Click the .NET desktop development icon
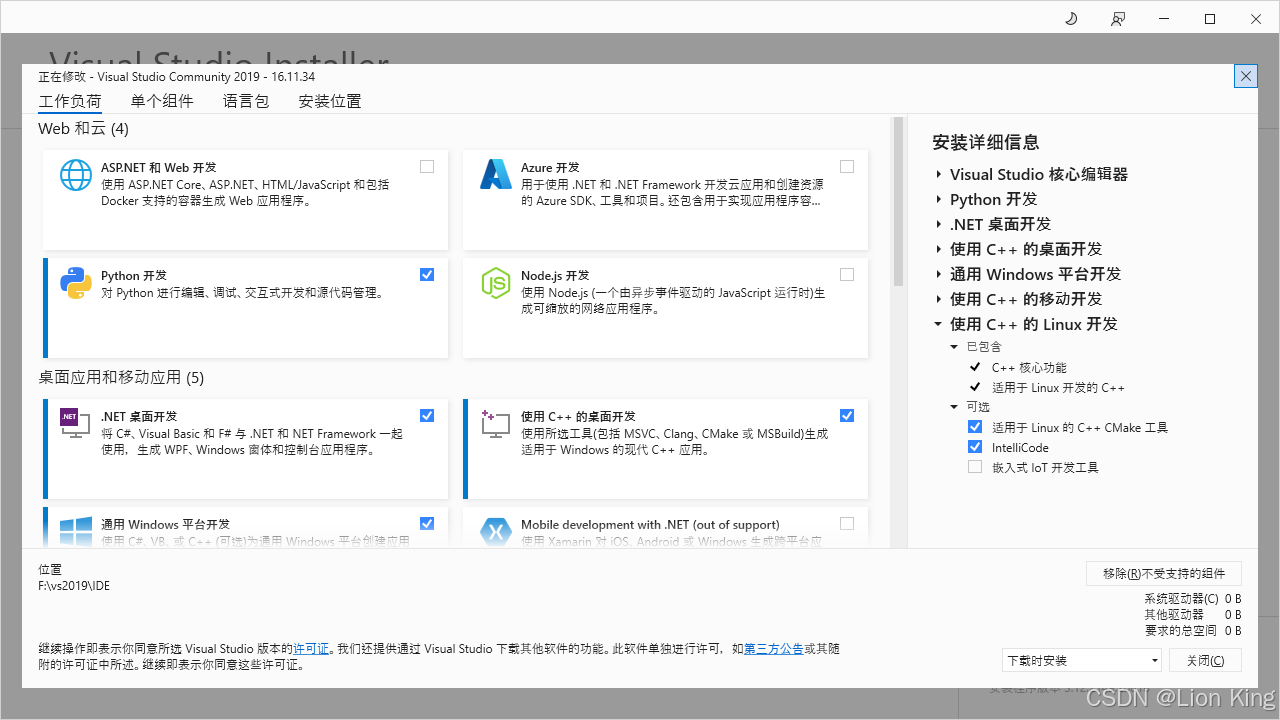 pyautogui.click(x=76, y=424)
